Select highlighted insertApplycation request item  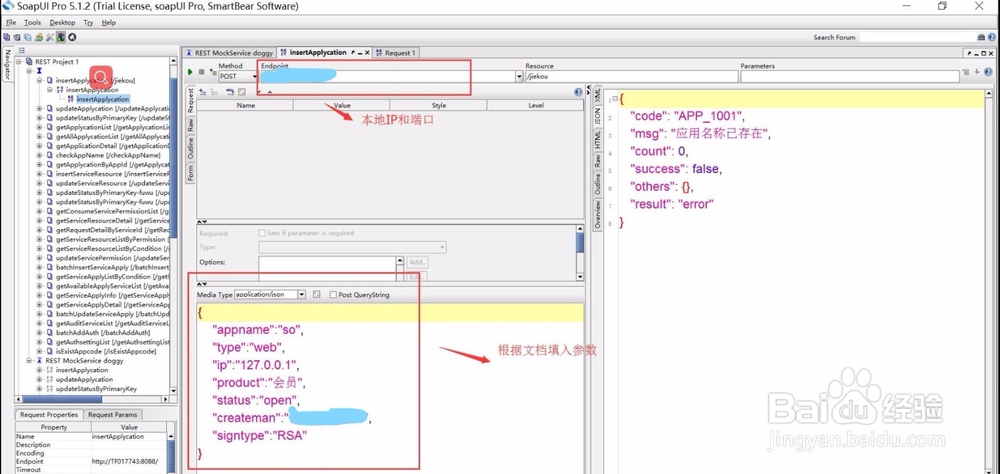[103, 99]
